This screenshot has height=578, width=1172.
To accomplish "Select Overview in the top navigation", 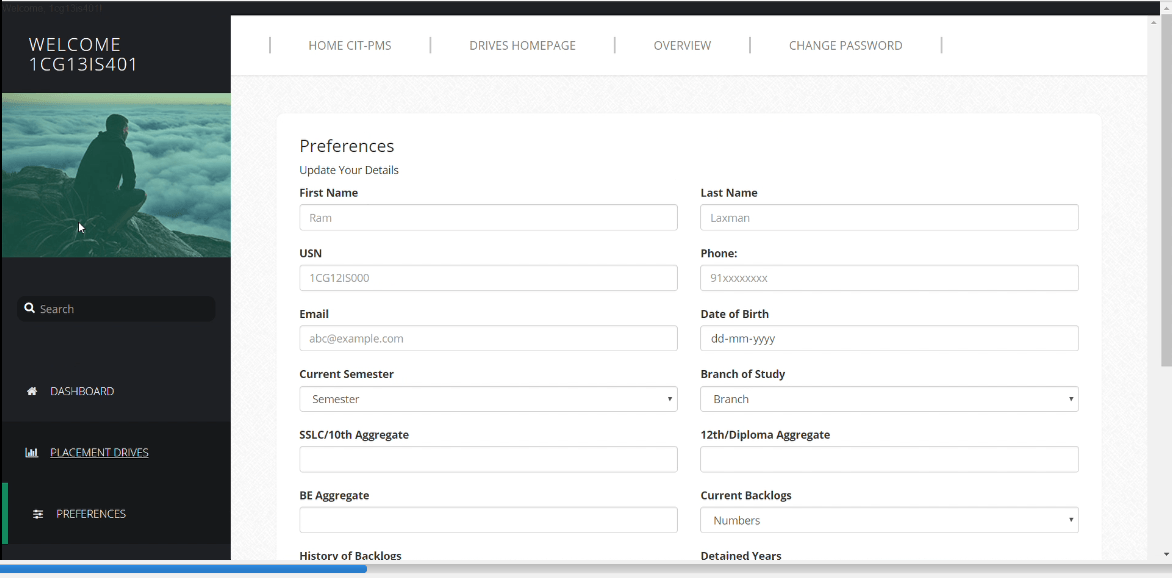I will point(682,45).
